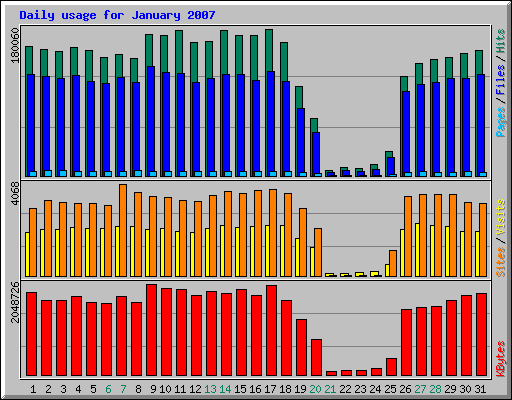Click day 9 on the x-axis

pos(153,389)
